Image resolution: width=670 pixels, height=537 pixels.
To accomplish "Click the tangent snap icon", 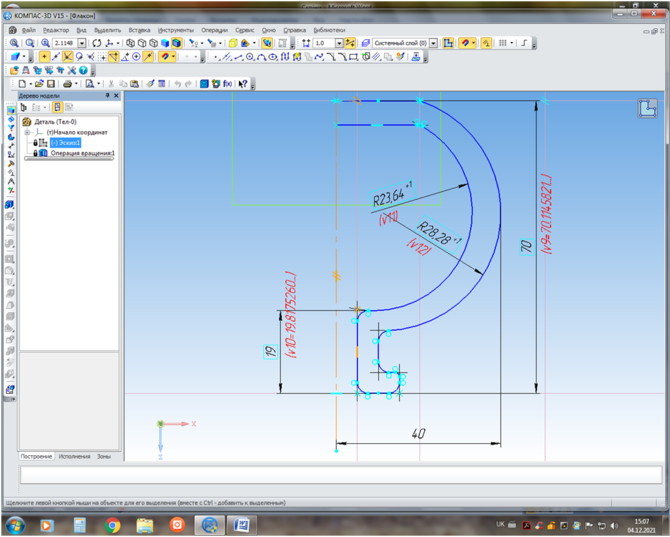I will (x=79, y=57).
